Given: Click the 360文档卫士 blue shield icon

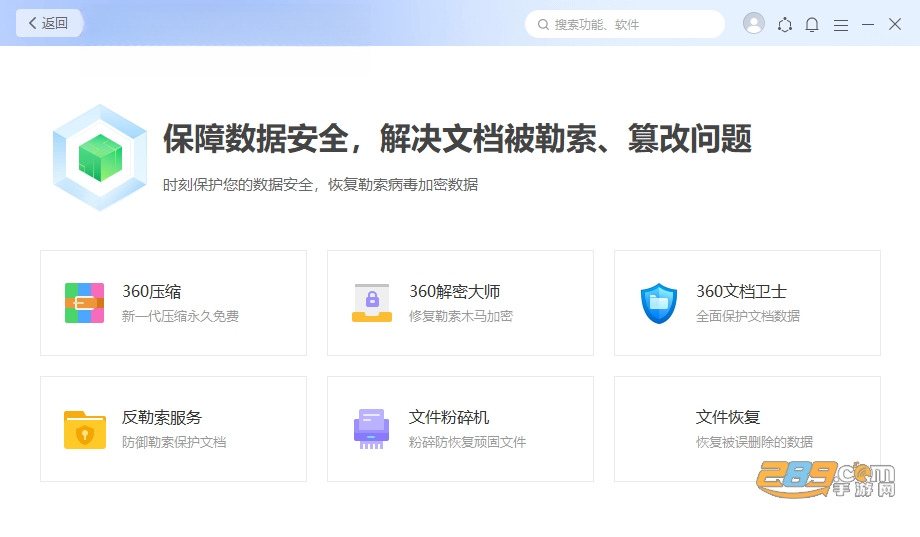Looking at the screenshot, I should pos(659,303).
